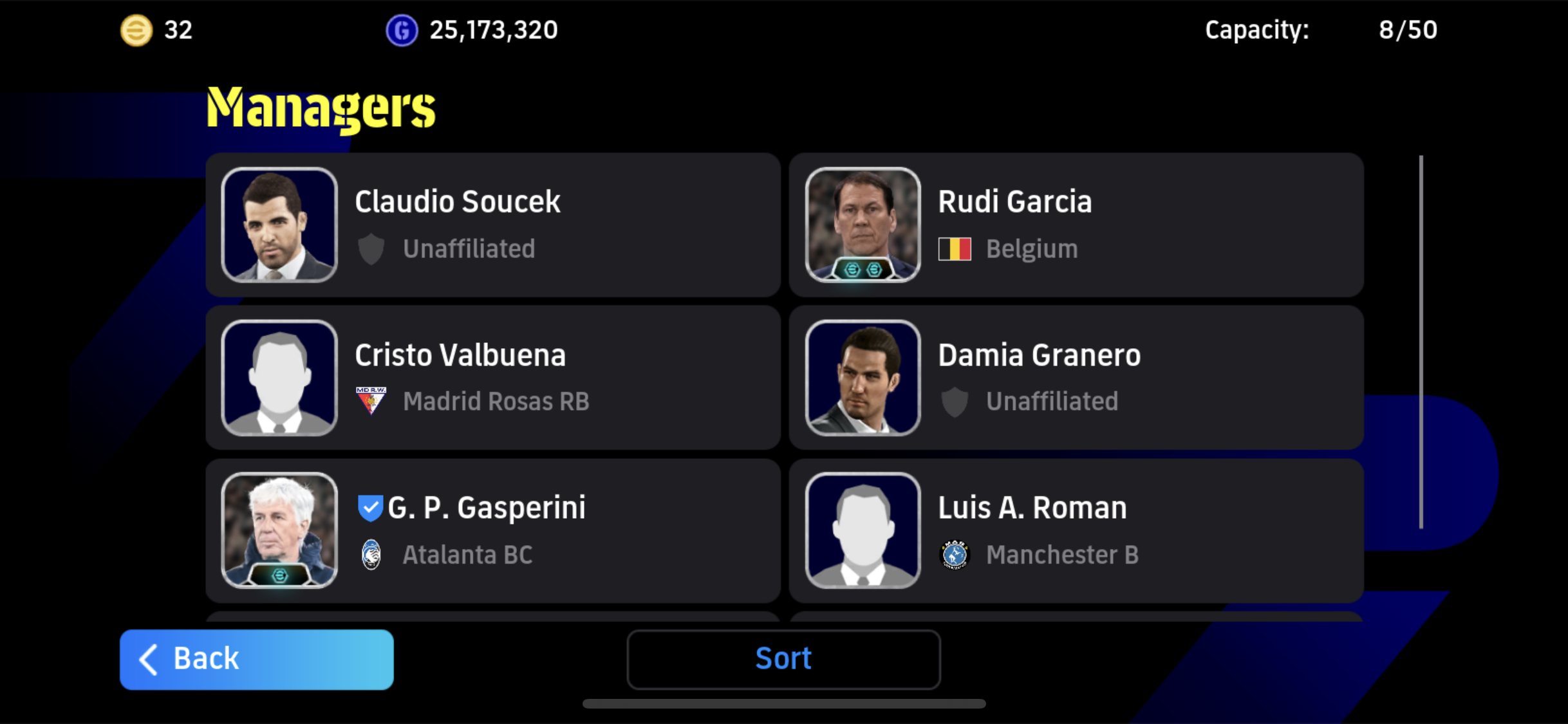Tap the gold eFootball coin icon

[x=136, y=30]
